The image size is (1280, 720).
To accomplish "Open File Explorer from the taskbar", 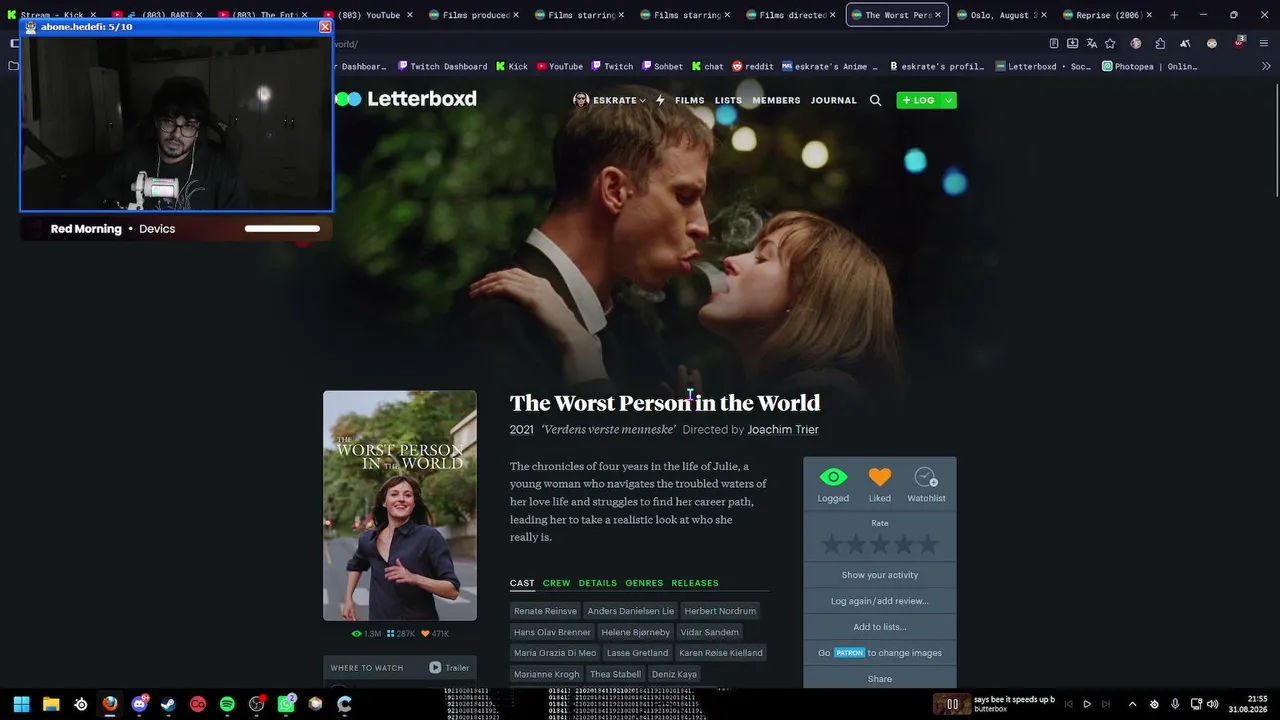I will click(51, 704).
